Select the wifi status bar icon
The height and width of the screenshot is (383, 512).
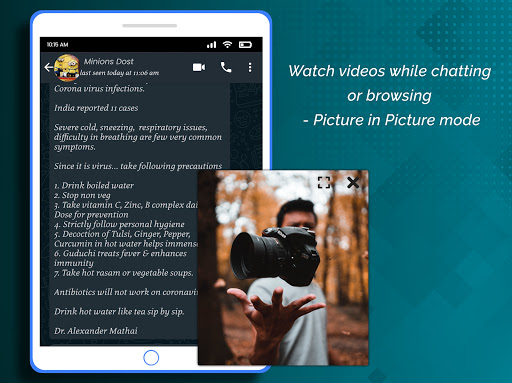(227, 44)
